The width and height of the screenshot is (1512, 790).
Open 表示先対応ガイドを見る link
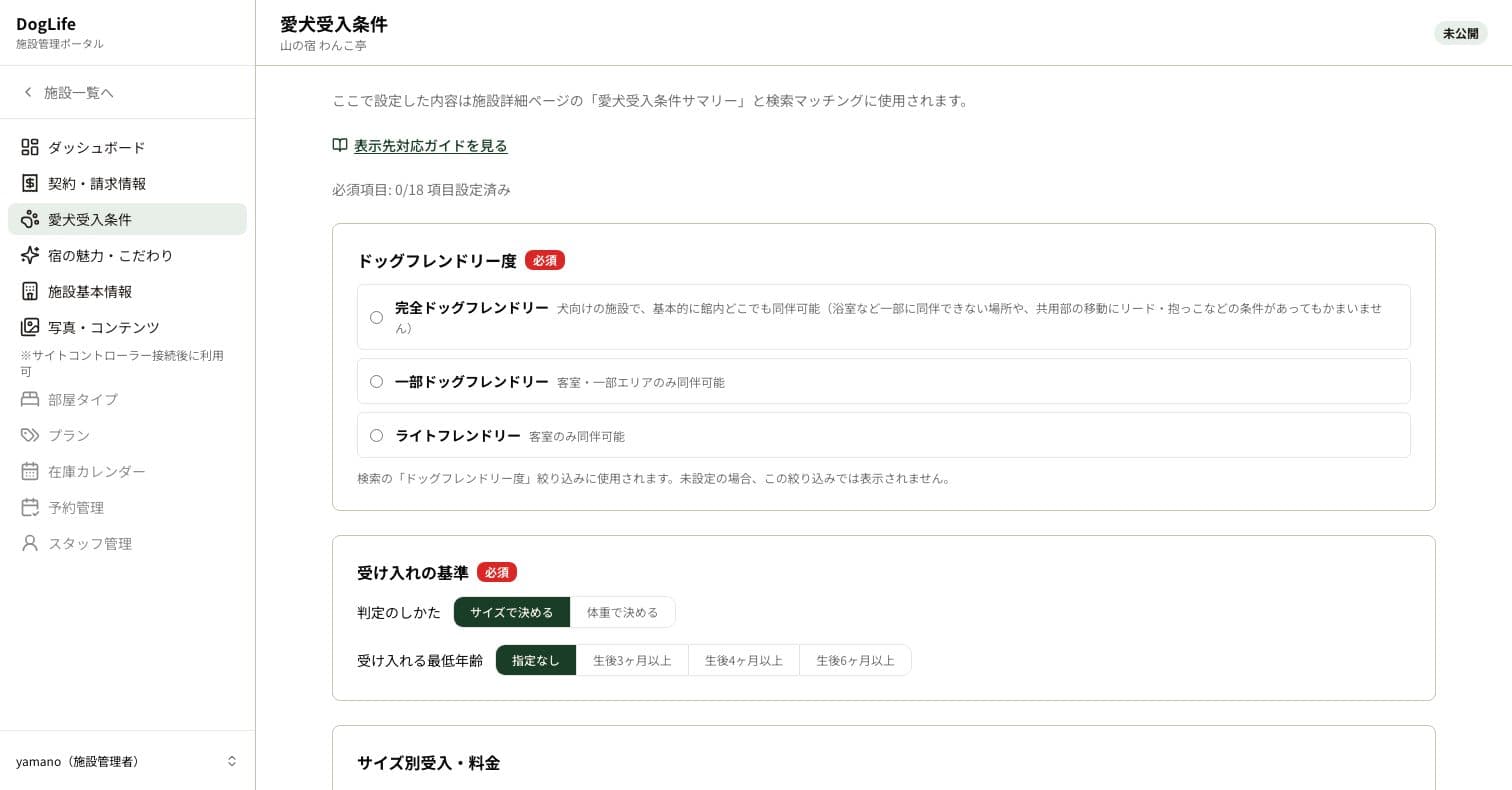click(431, 145)
